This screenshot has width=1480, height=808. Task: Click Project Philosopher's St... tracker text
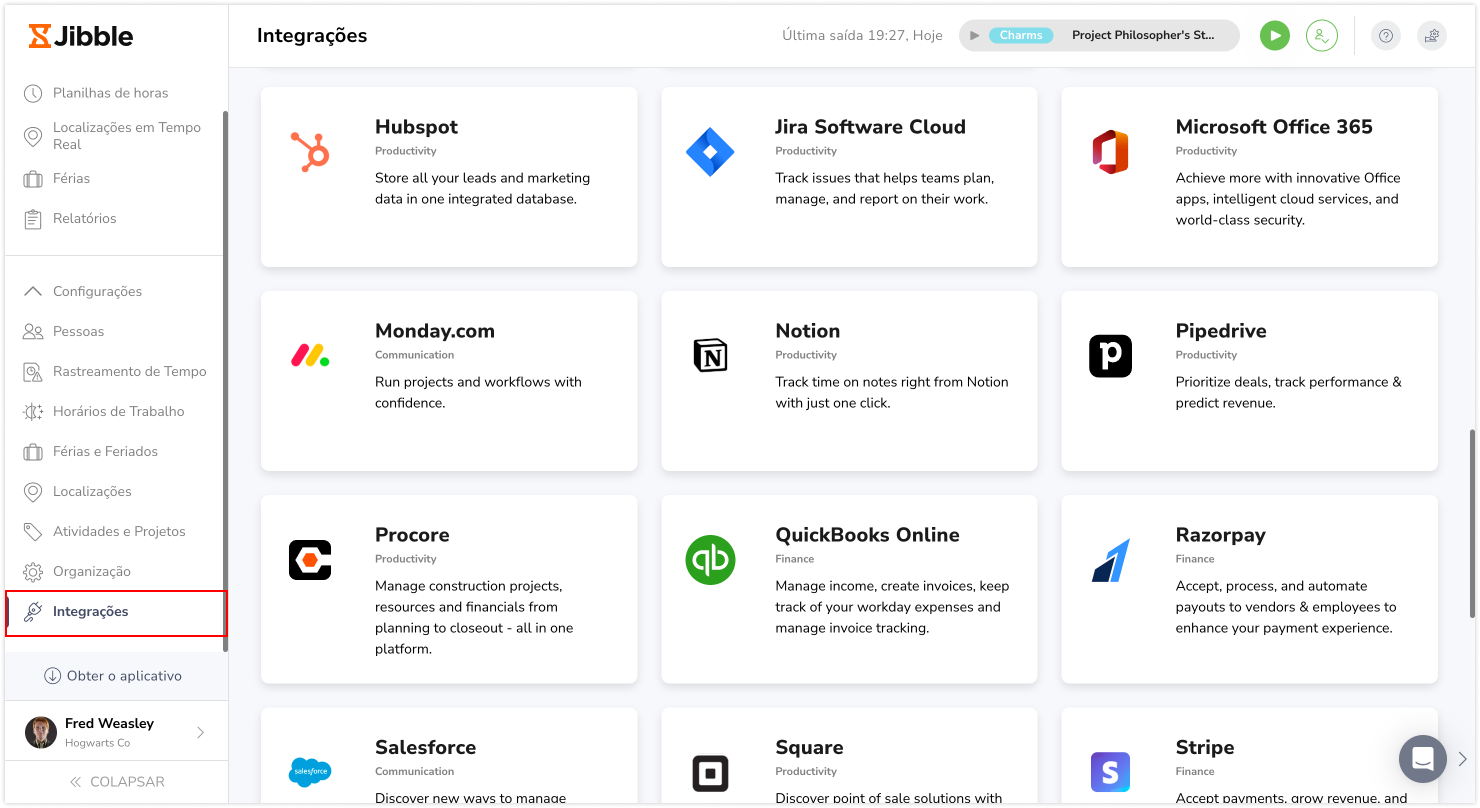(x=1143, y=35)
